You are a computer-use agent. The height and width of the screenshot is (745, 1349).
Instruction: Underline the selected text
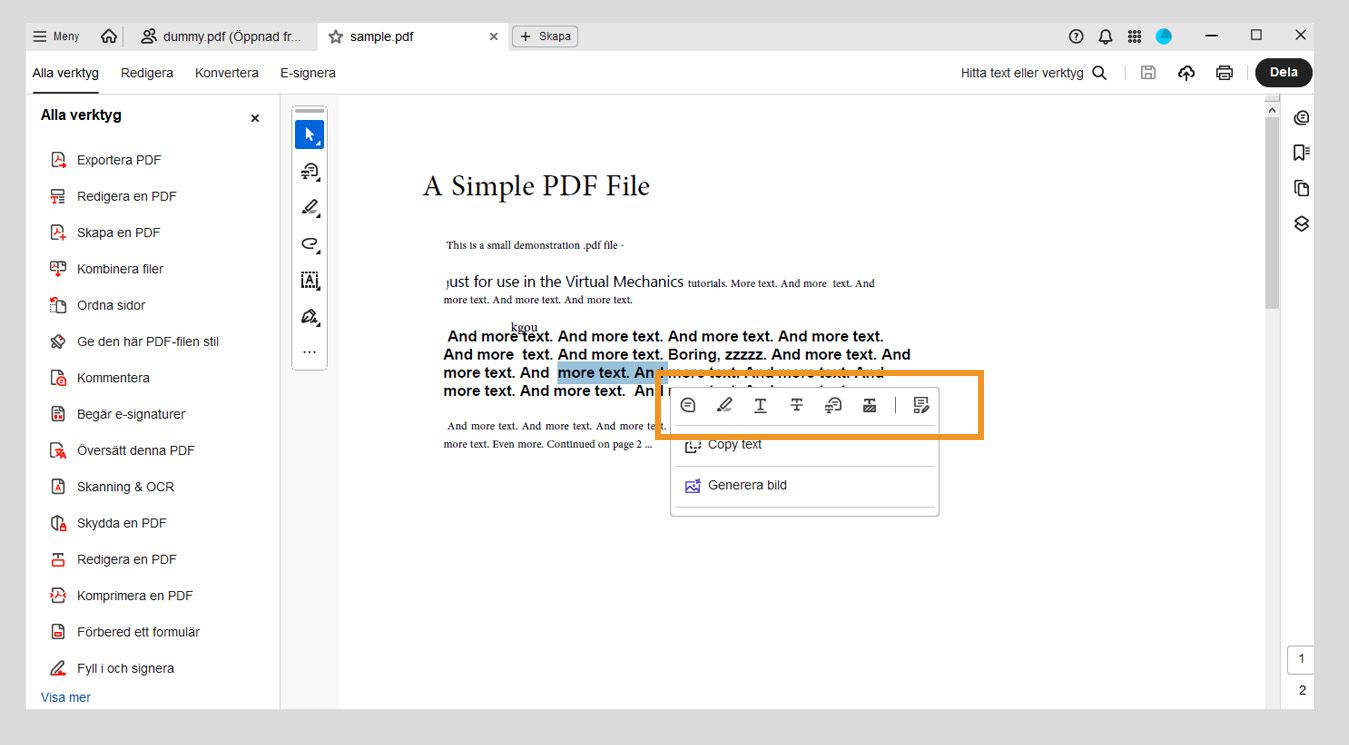tap(760, 405)
